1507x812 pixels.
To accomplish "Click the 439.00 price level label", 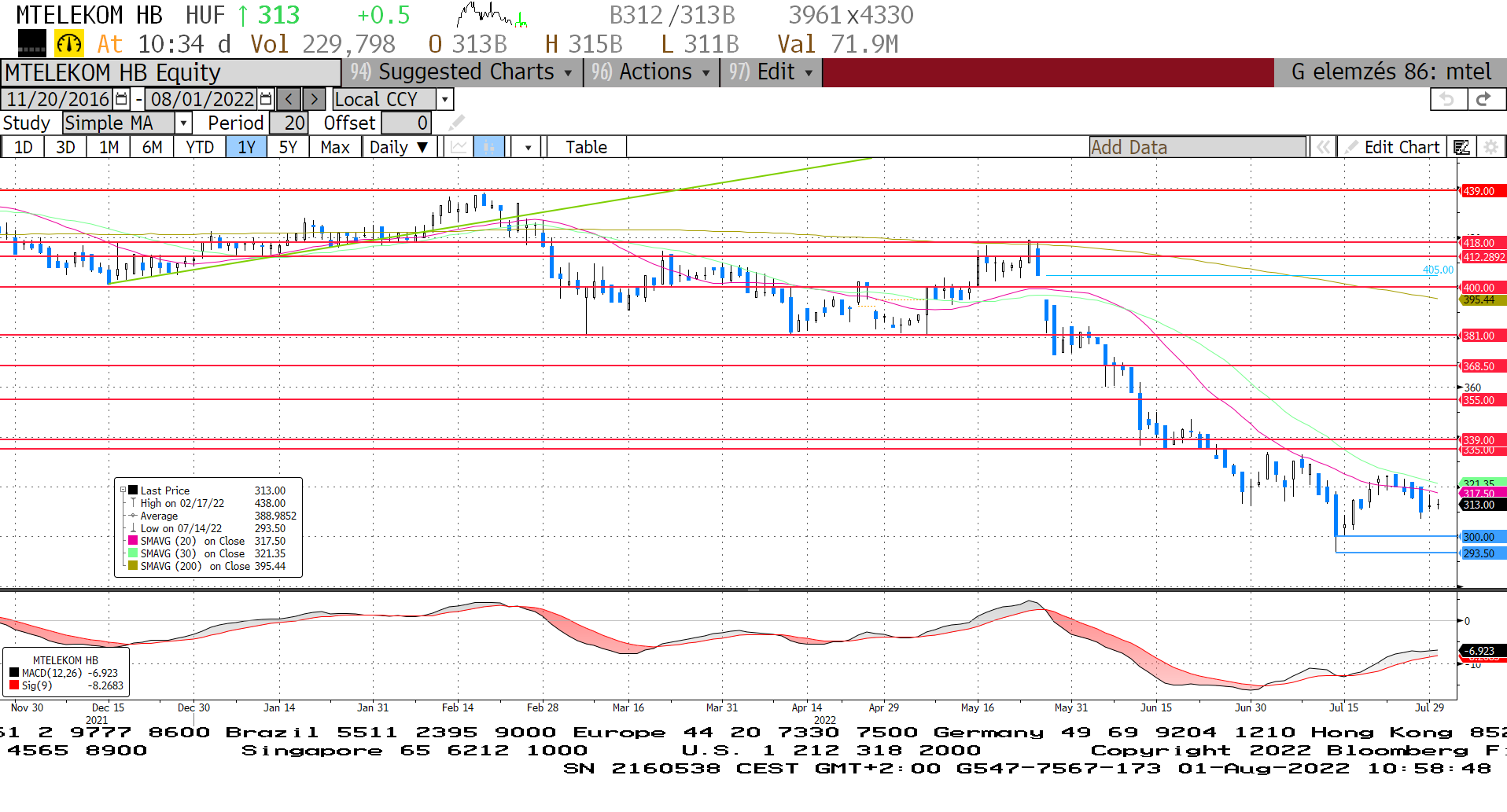I will (1482, 191).
